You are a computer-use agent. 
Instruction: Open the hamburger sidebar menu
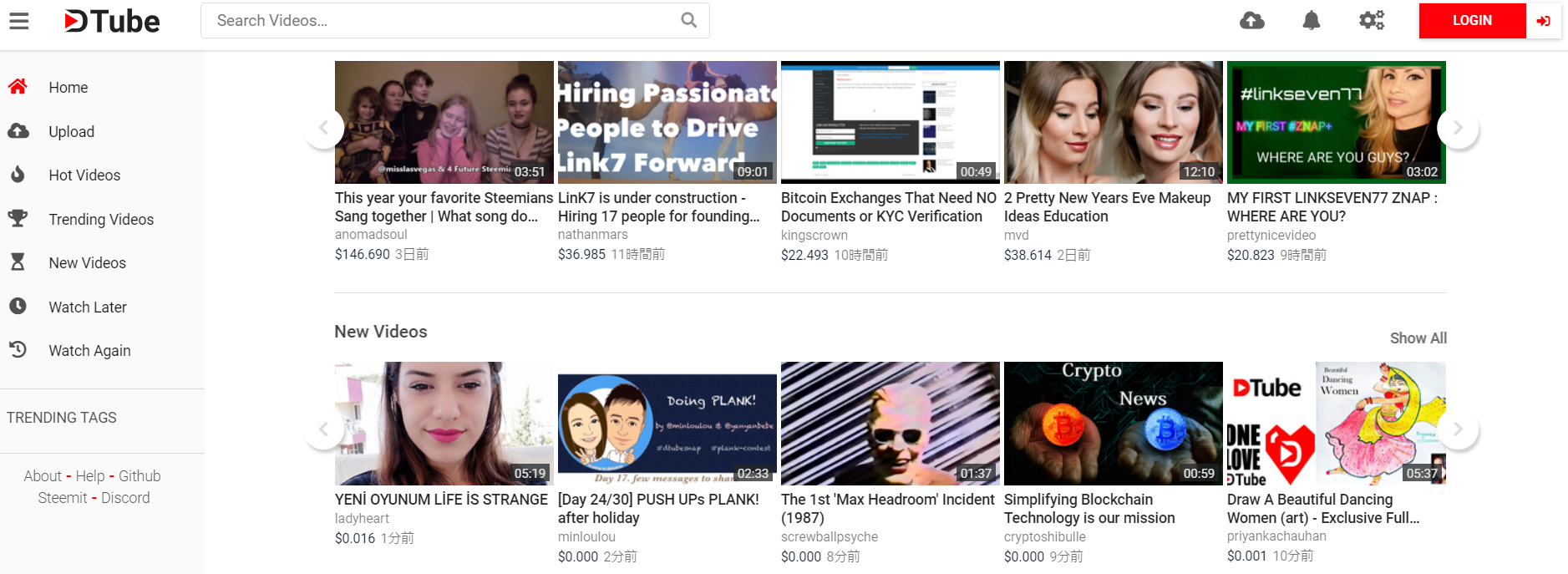19,21
